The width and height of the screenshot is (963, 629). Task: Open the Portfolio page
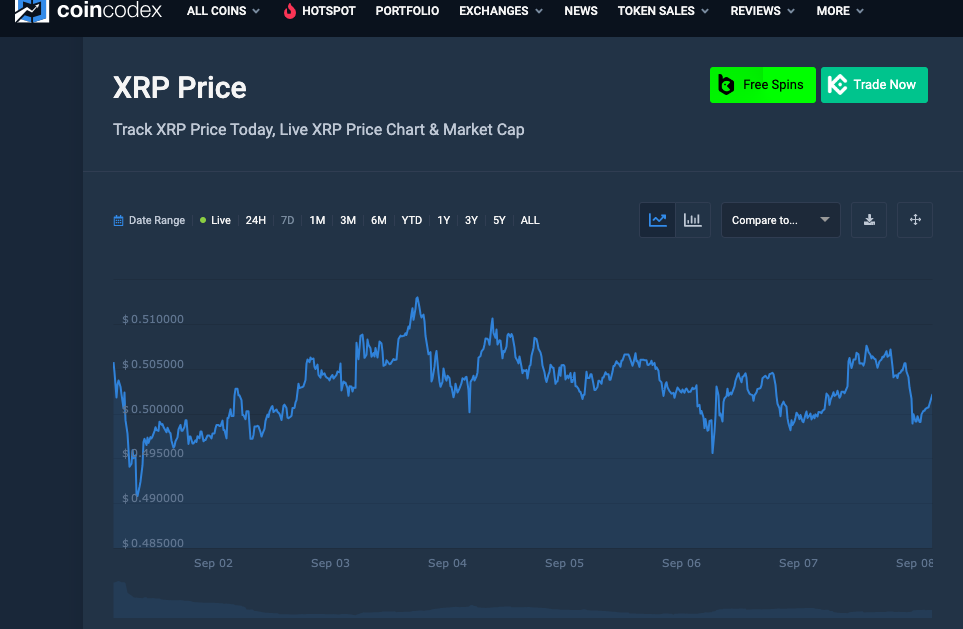click(407, 11)
